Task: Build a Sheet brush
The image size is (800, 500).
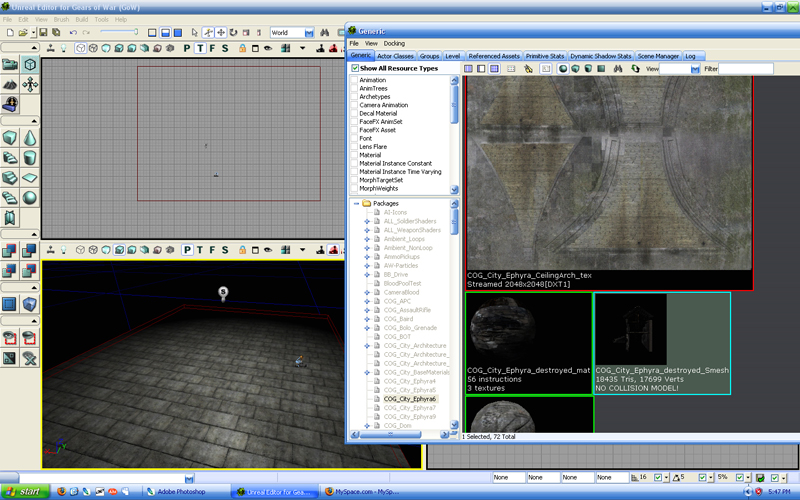Action: [x=30, y=178]
